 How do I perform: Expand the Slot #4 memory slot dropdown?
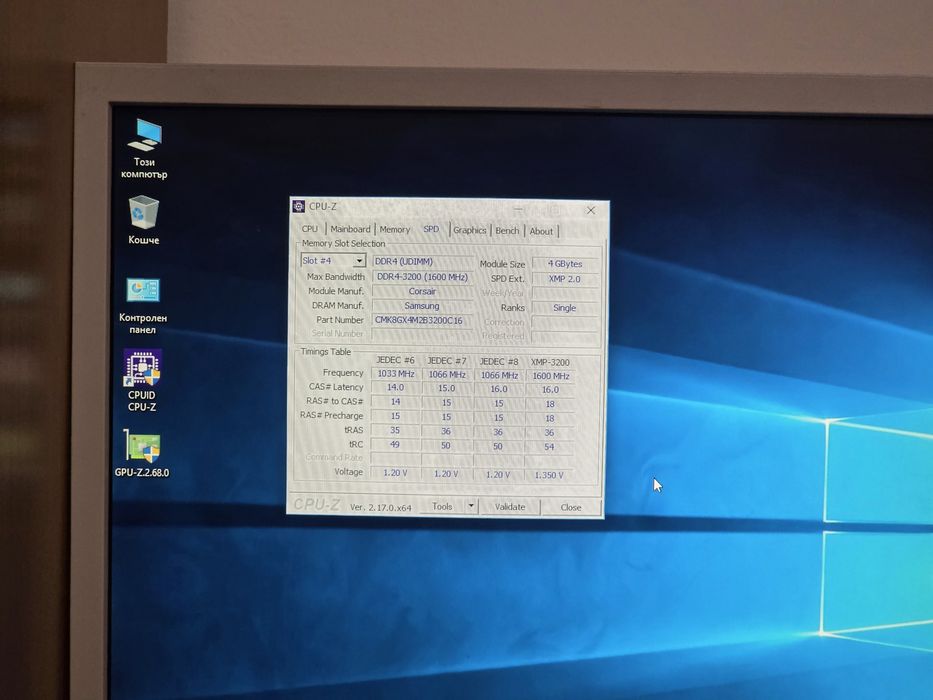point(359,261)
